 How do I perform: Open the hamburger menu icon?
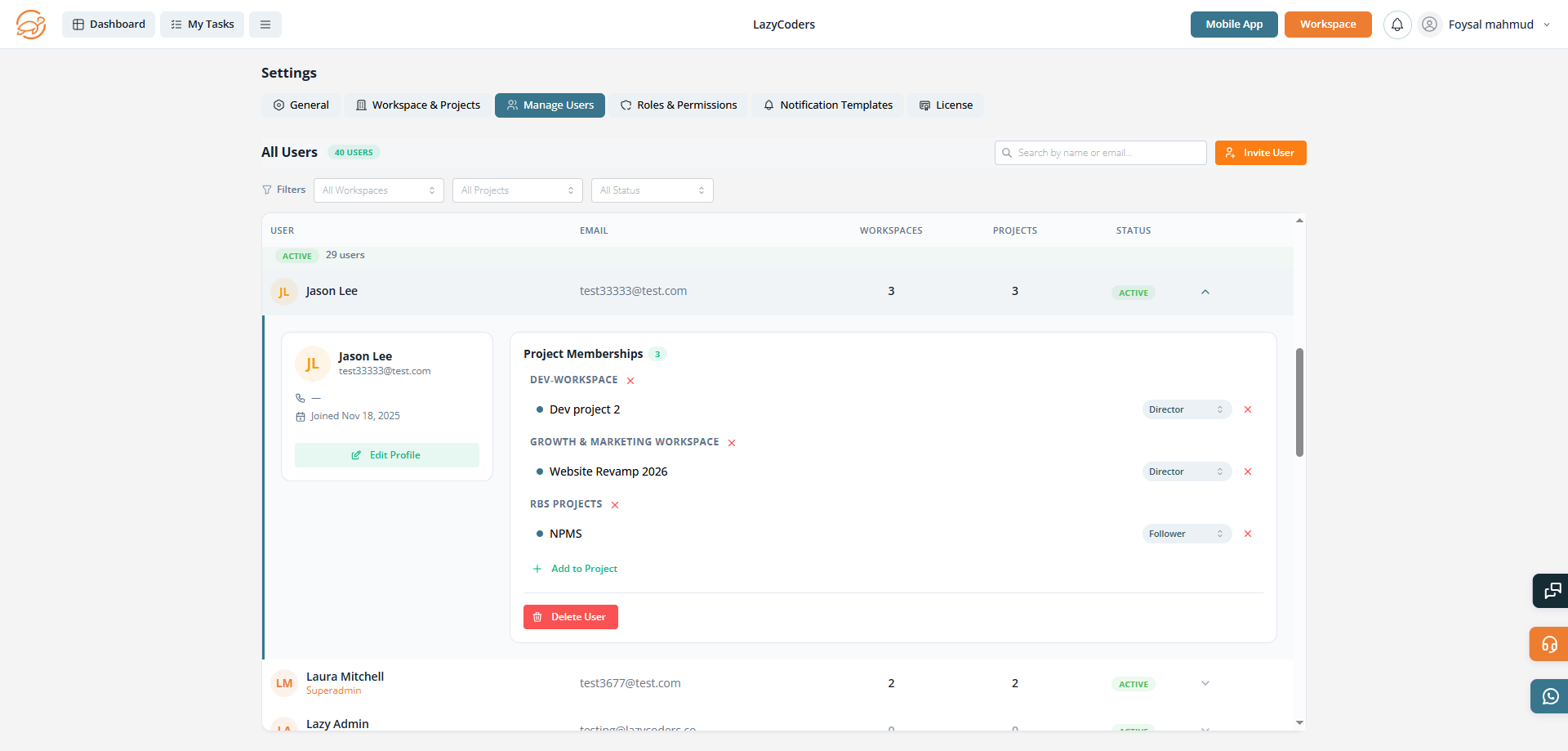click(x=265, y=25)
